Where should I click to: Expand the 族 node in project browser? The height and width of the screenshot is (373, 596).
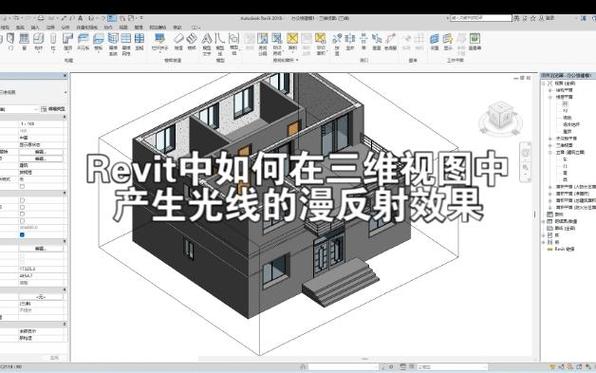tap(544, 235)
